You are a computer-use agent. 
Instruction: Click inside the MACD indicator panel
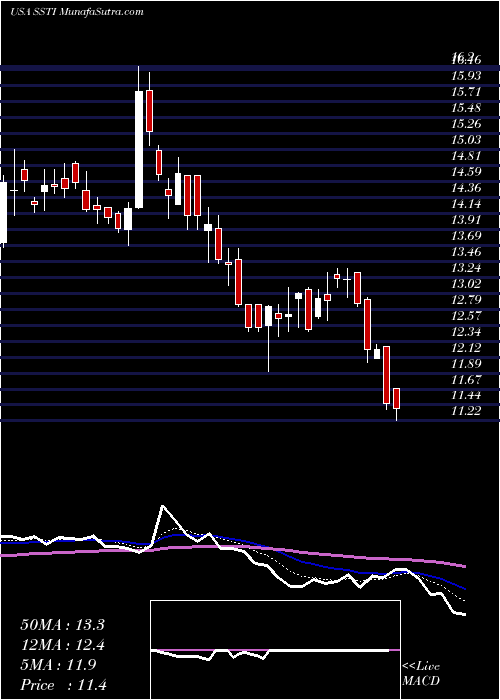point(275,650)
